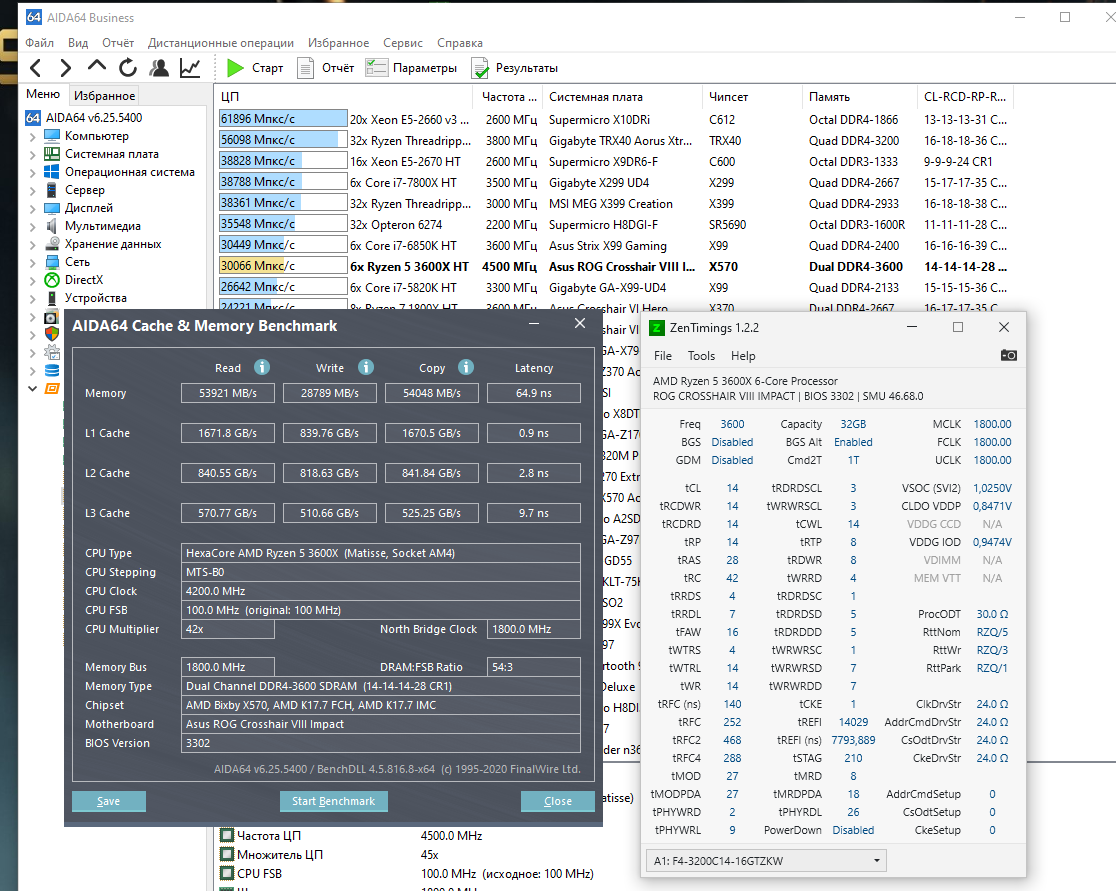Click the Start Benchmark button

333,801
